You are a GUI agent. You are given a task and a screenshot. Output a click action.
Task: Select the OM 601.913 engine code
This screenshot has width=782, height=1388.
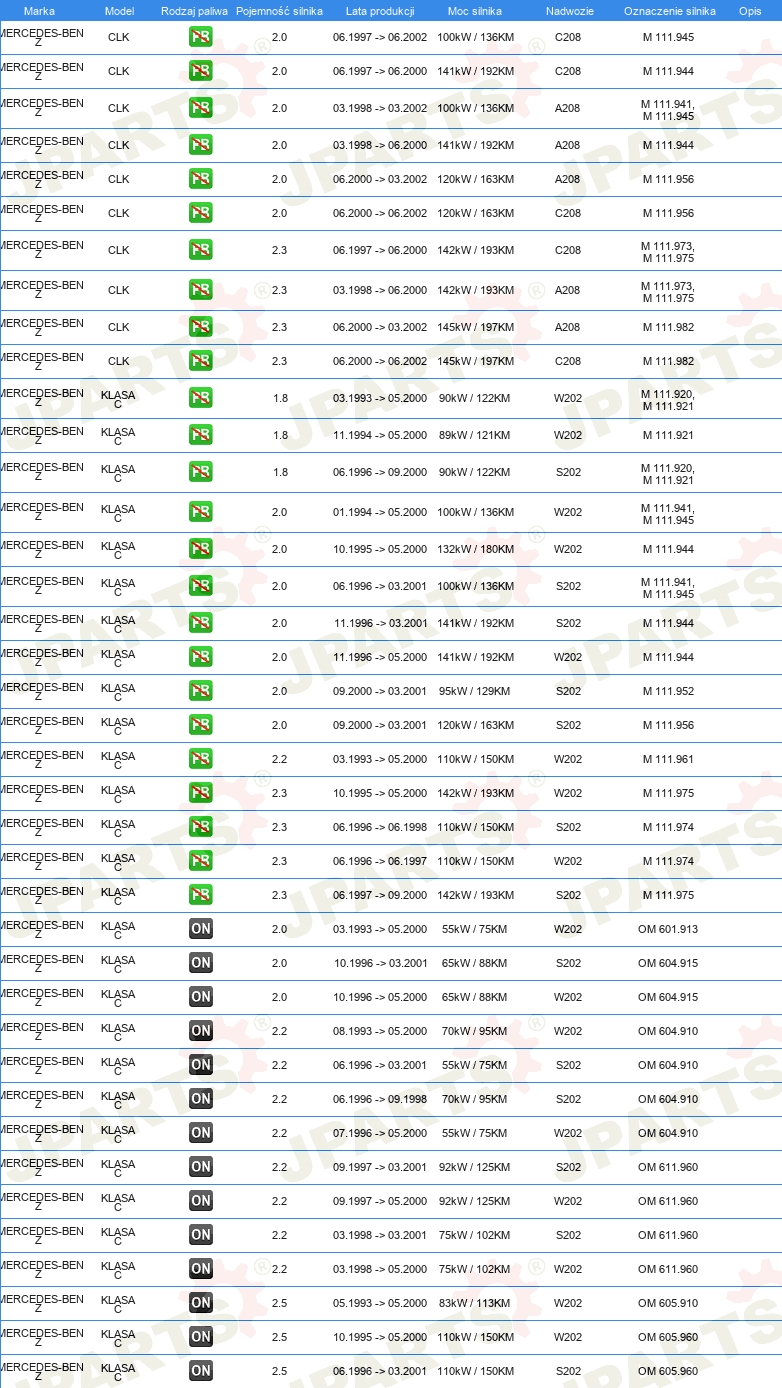[668, 929]
